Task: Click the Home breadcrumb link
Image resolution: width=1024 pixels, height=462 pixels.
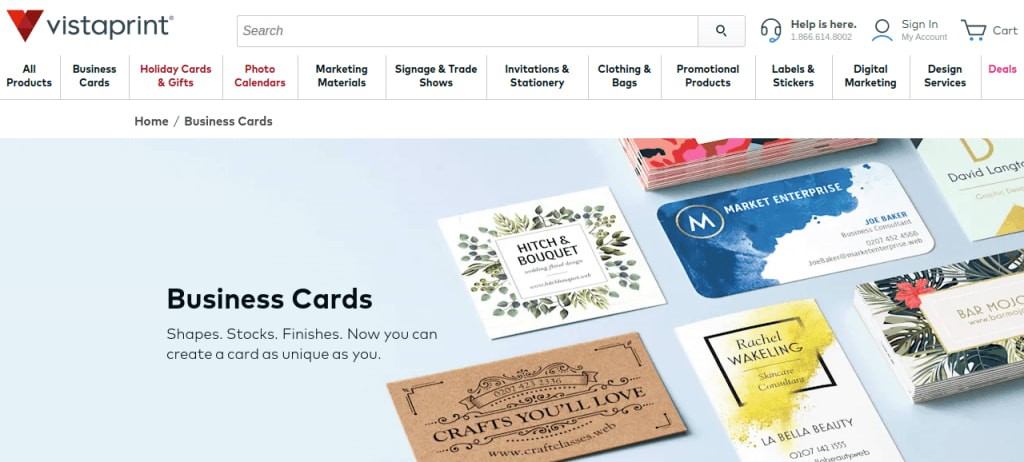Action: 152,122
